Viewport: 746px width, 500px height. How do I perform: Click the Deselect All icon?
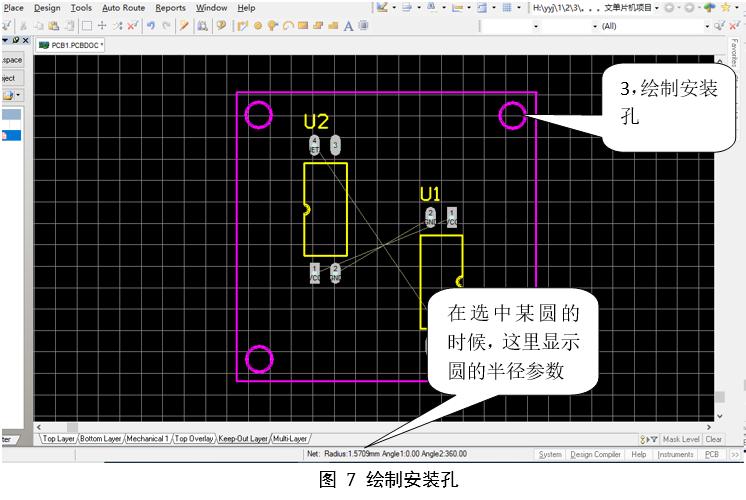point(118,26)
